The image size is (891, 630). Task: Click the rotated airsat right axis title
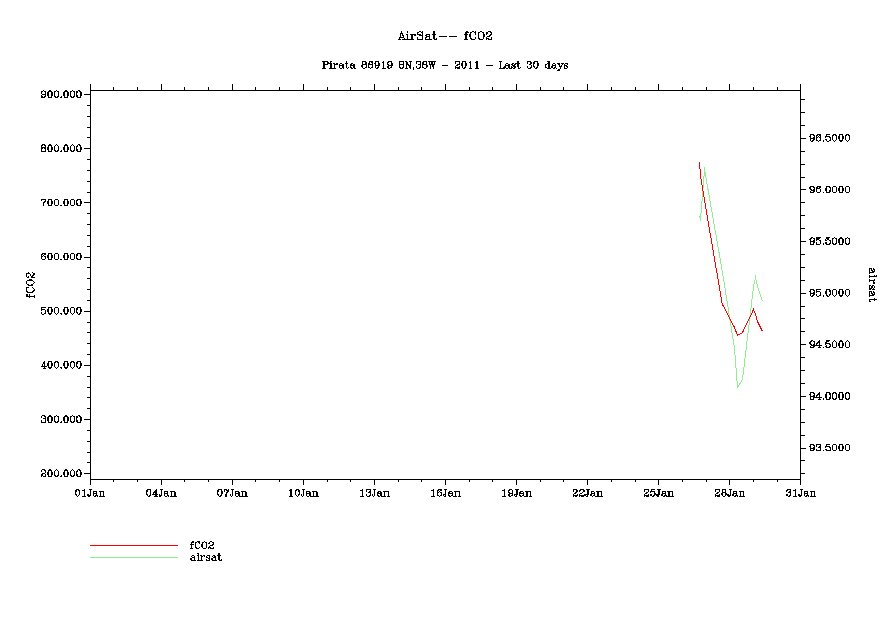click(x=871, y=284)
